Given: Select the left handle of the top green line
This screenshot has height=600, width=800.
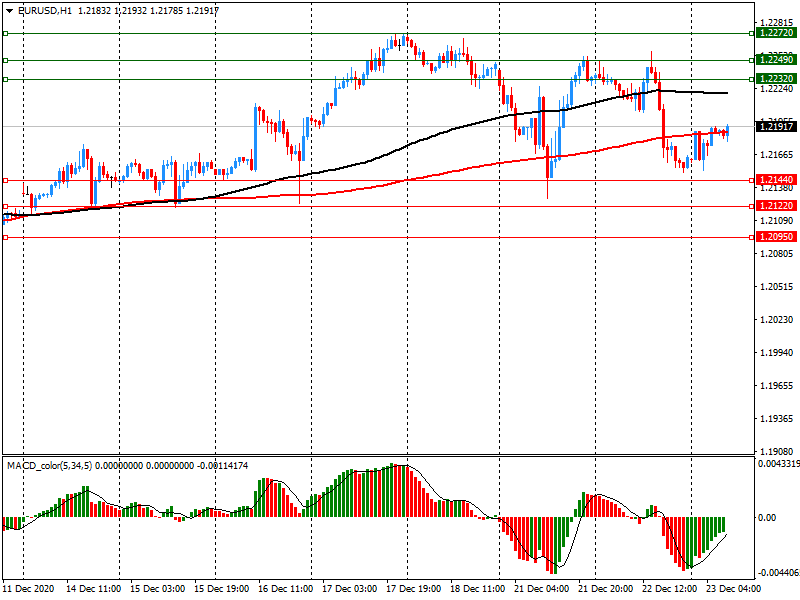Looking at the screenshot, I should 5,33.
